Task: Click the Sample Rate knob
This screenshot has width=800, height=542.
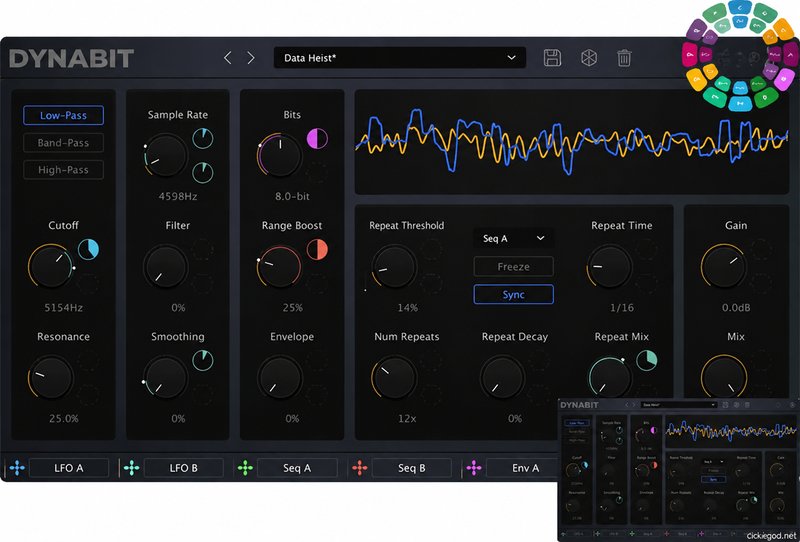Action: (165, 156)
